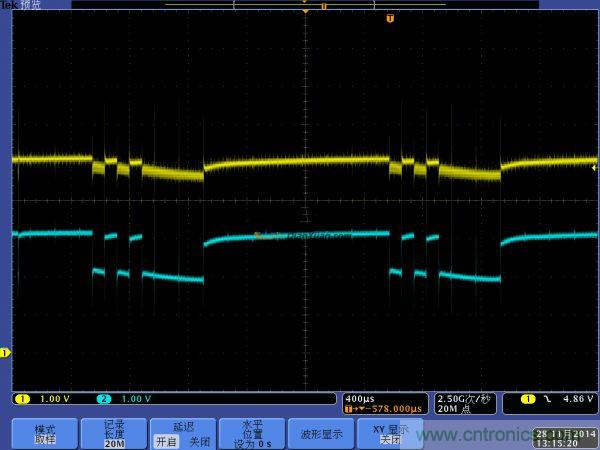This screenshot has height=450, width=600.
Task: Turn delay off with 关闭 option
Action: [199, 441]
